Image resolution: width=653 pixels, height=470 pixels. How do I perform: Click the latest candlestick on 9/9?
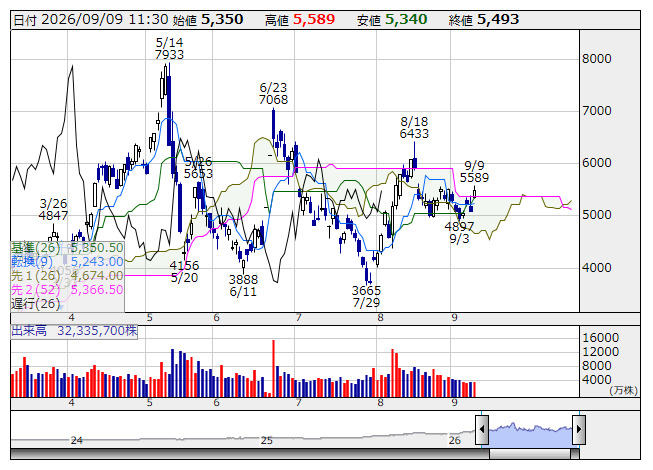[474, 192]
